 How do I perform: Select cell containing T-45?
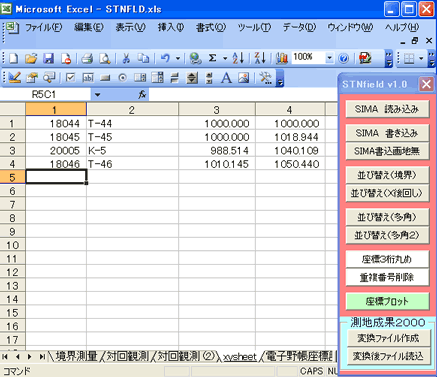pyautogui.click(x=132, y=137)
